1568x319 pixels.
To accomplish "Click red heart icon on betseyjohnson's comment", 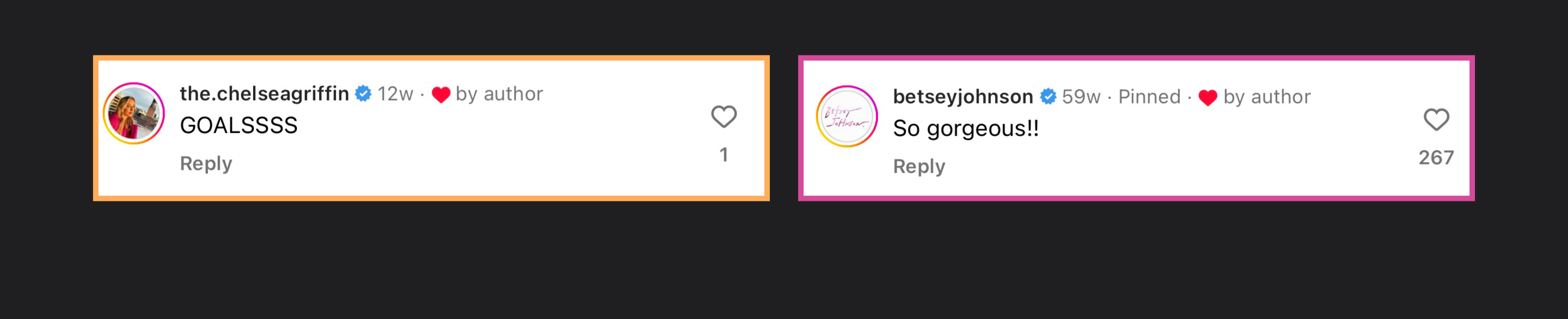I will pos(1208,97).
